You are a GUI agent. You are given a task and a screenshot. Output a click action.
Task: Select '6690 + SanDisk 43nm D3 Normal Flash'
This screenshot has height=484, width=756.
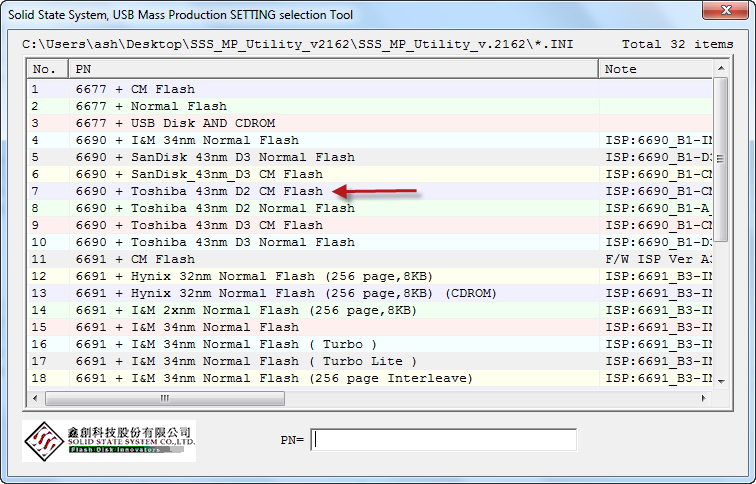coord(370,157)
